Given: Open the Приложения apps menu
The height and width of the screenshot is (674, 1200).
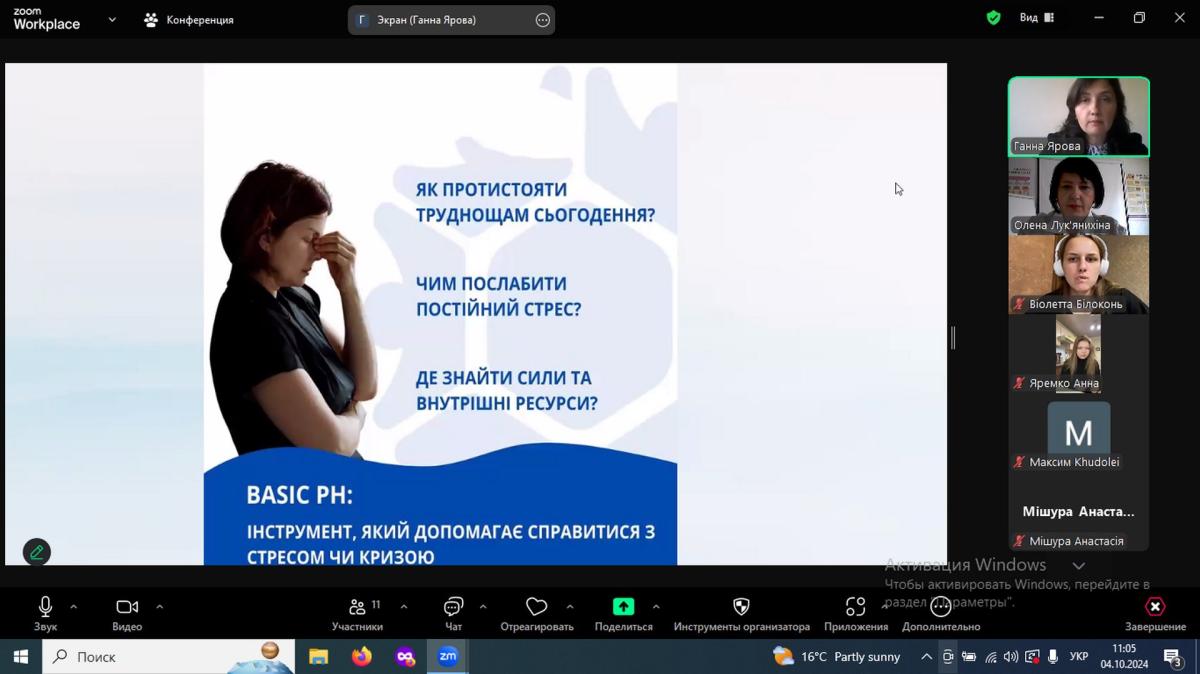Looking at the screenshot, I should (856, 614).
